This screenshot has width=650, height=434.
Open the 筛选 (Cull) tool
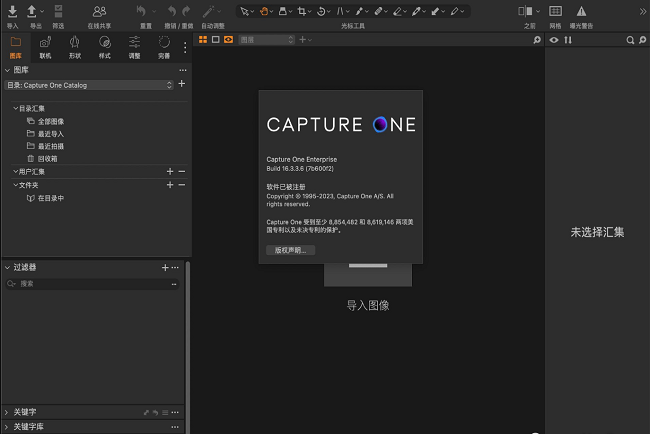[x=58, y=12]
